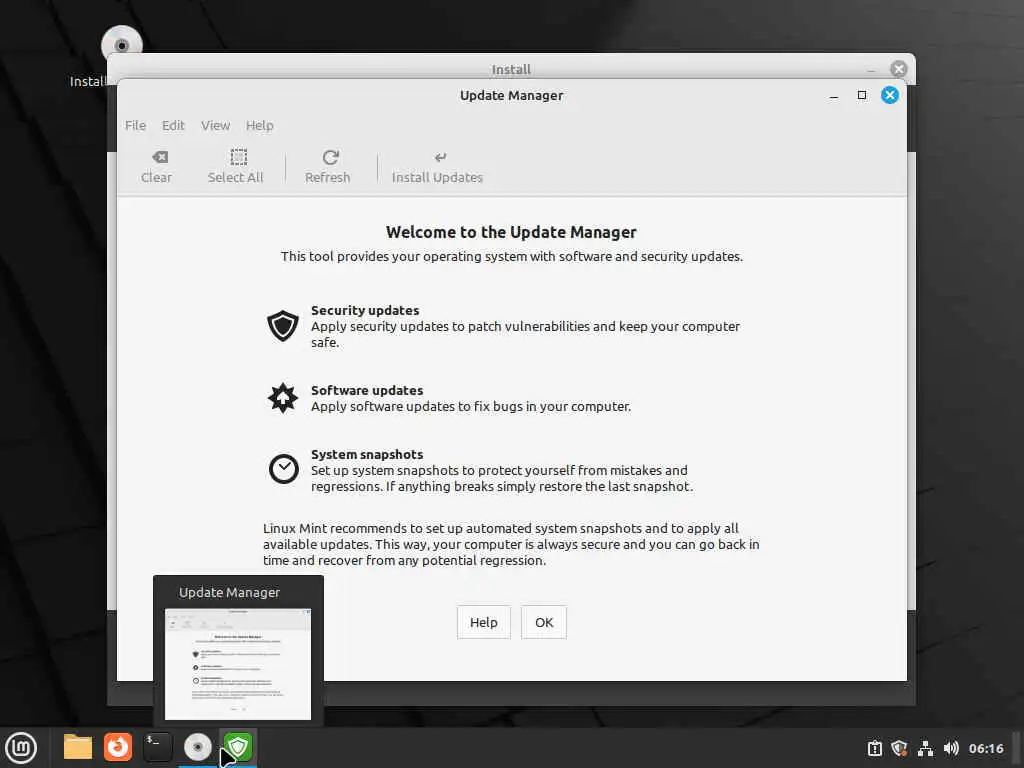
Task: Launch Firefox from the taskbar
Action: (118, 747)
